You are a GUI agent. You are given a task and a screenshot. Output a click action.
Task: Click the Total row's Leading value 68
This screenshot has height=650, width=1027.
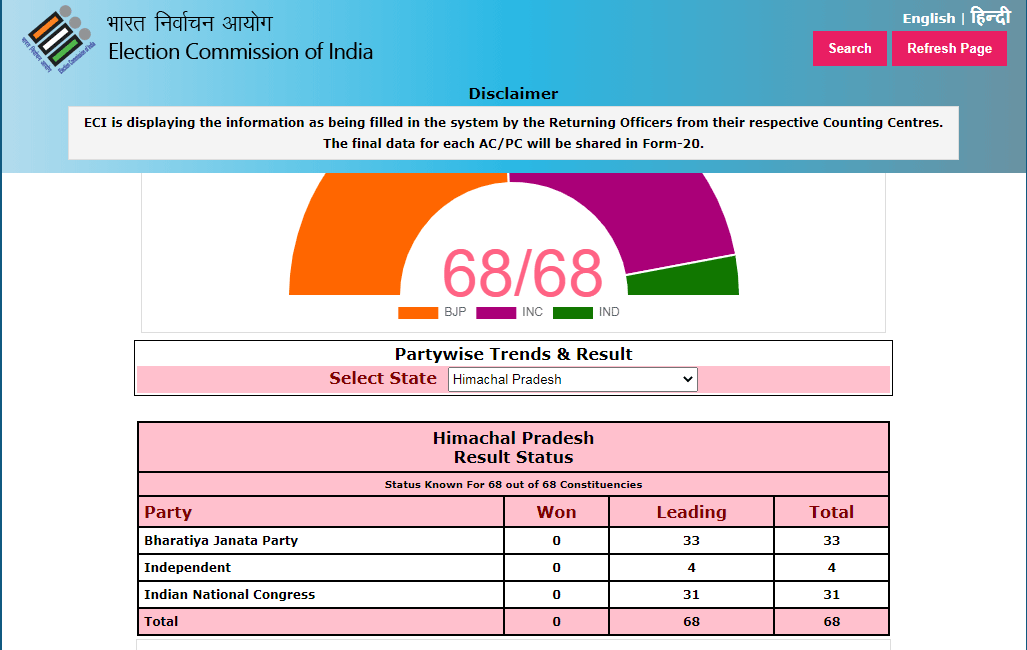click(692, 621)
